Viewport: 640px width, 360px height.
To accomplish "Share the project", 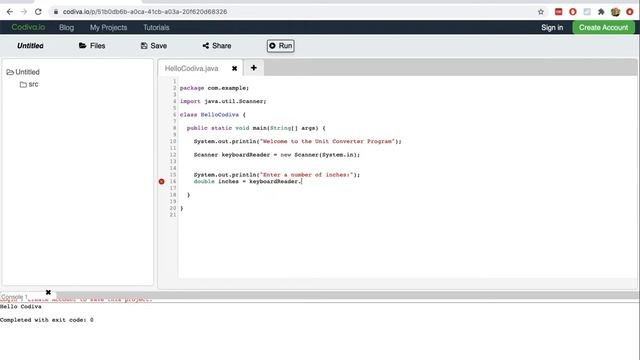I will (x=217, y=46).
